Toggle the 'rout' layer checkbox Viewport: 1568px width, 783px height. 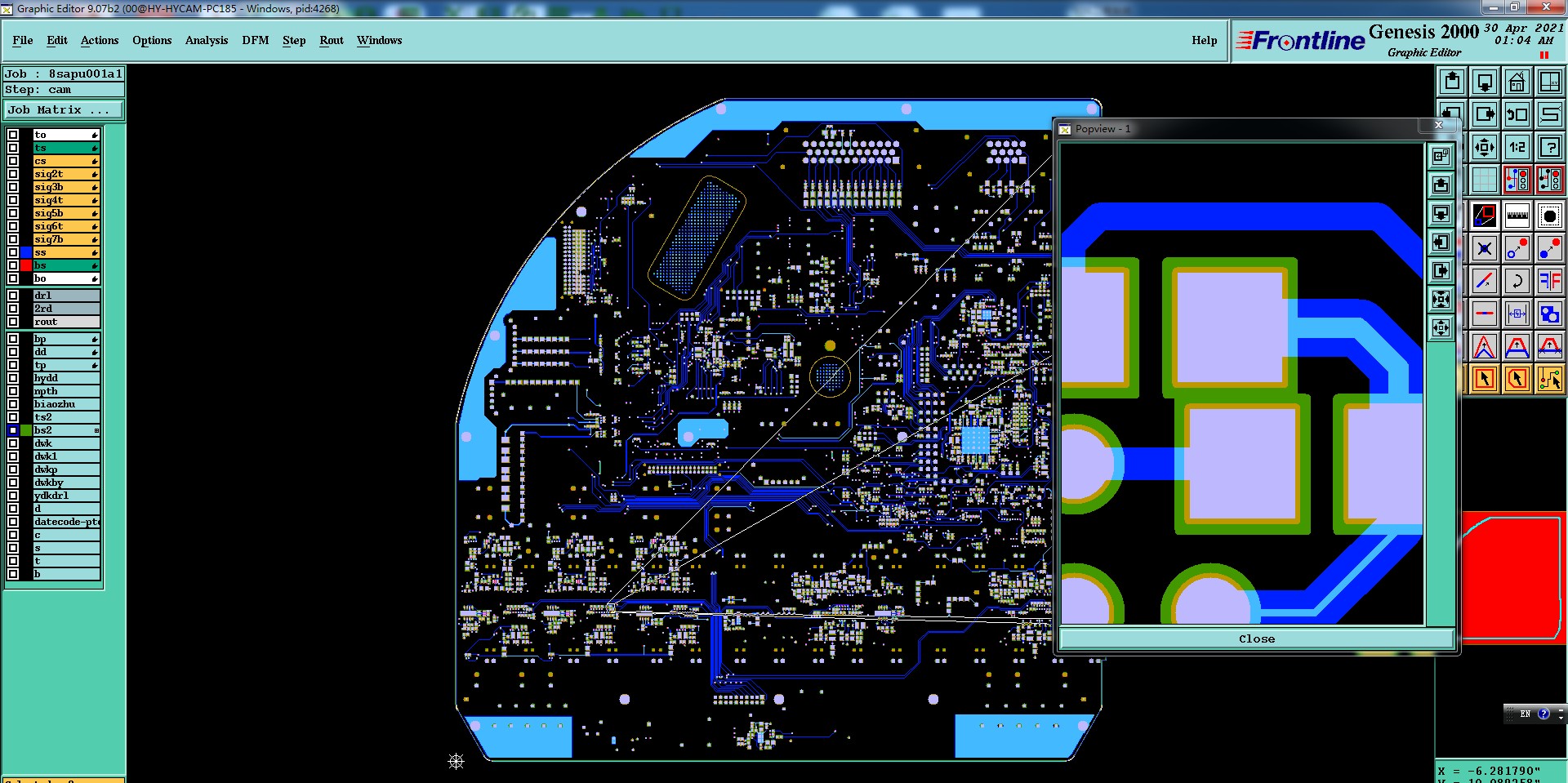pos(13,322)
